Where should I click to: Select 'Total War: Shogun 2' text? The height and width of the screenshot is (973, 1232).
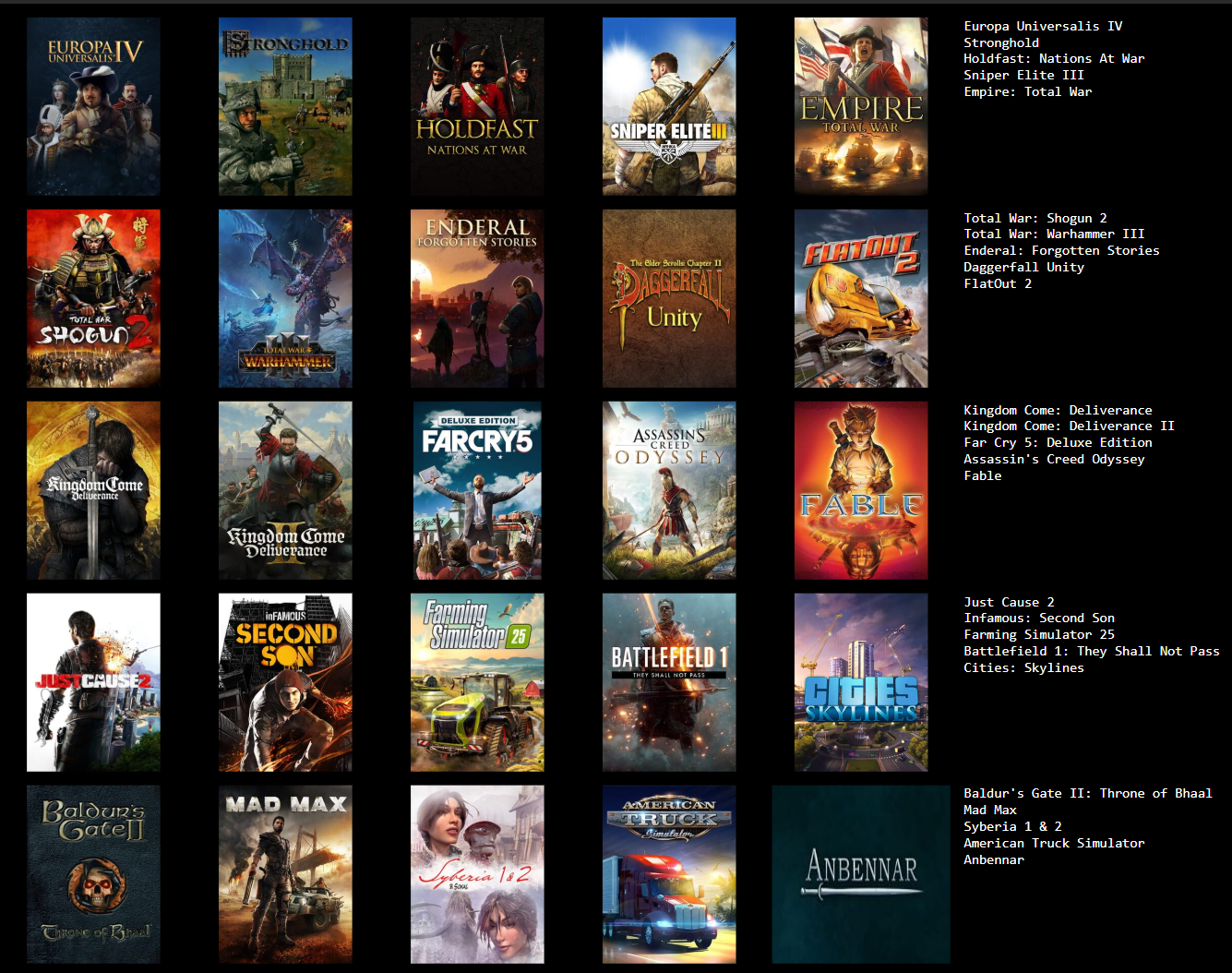pos(1035,218)
